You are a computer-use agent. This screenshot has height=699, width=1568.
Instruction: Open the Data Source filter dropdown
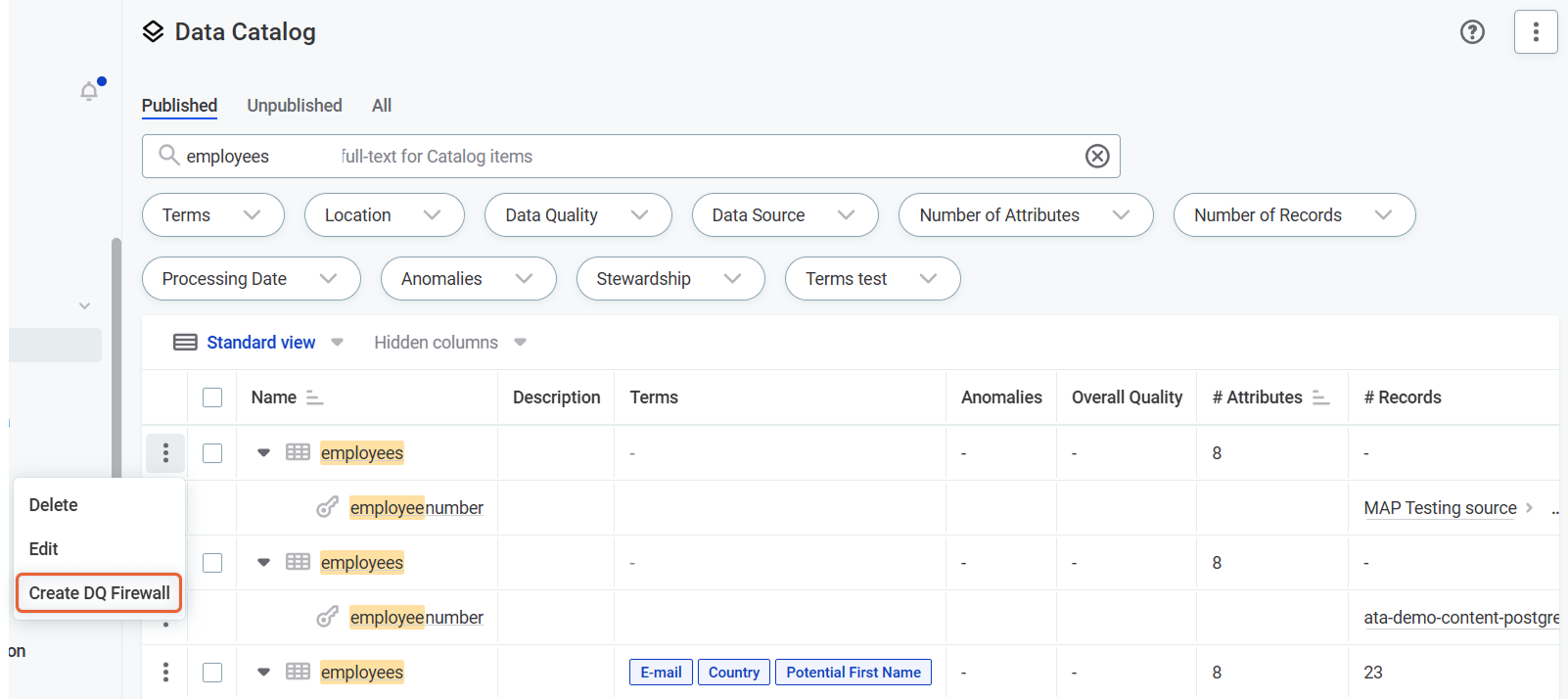click(785, 215)
